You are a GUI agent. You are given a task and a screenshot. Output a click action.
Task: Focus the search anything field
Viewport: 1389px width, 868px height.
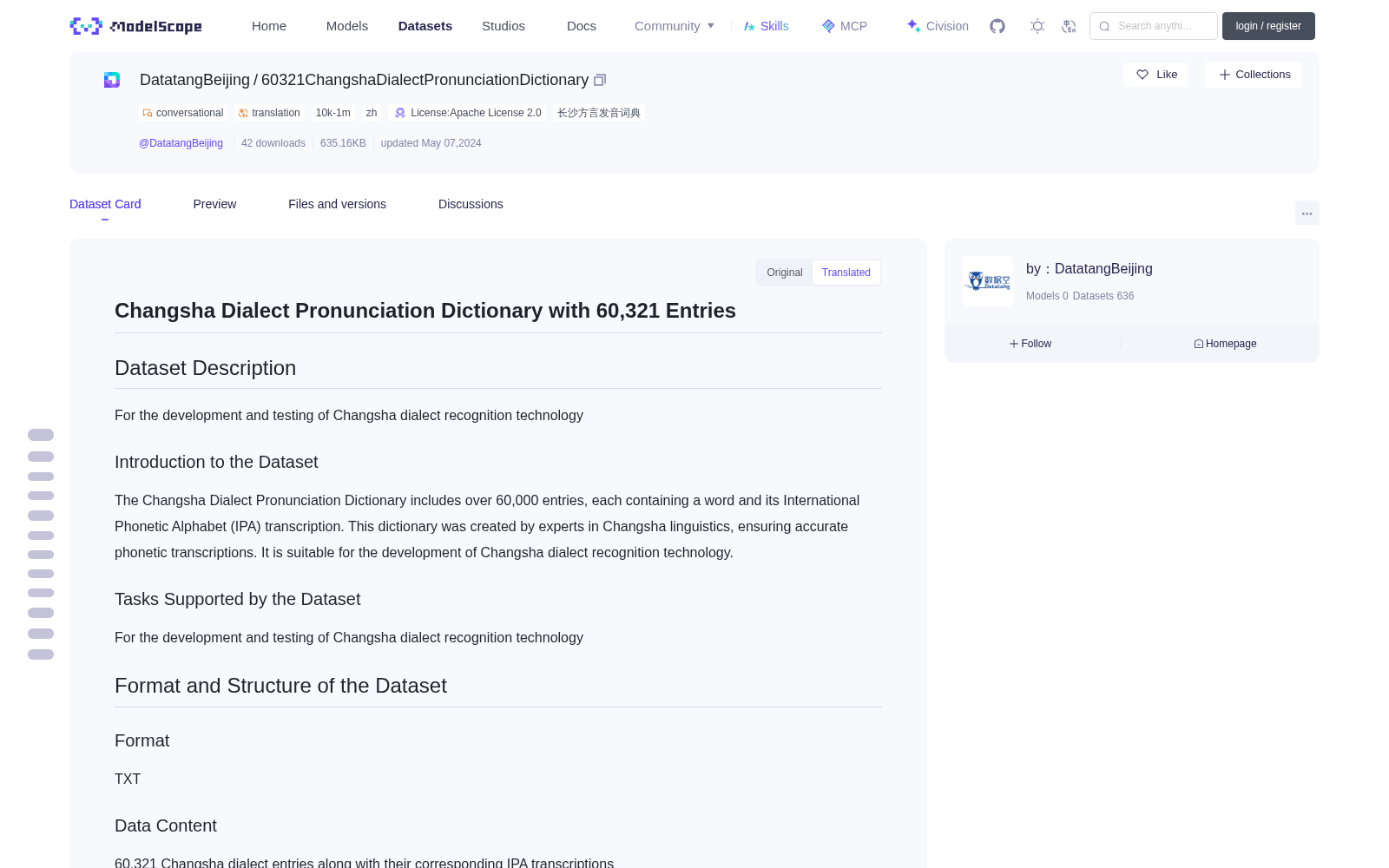point(1154,26)
